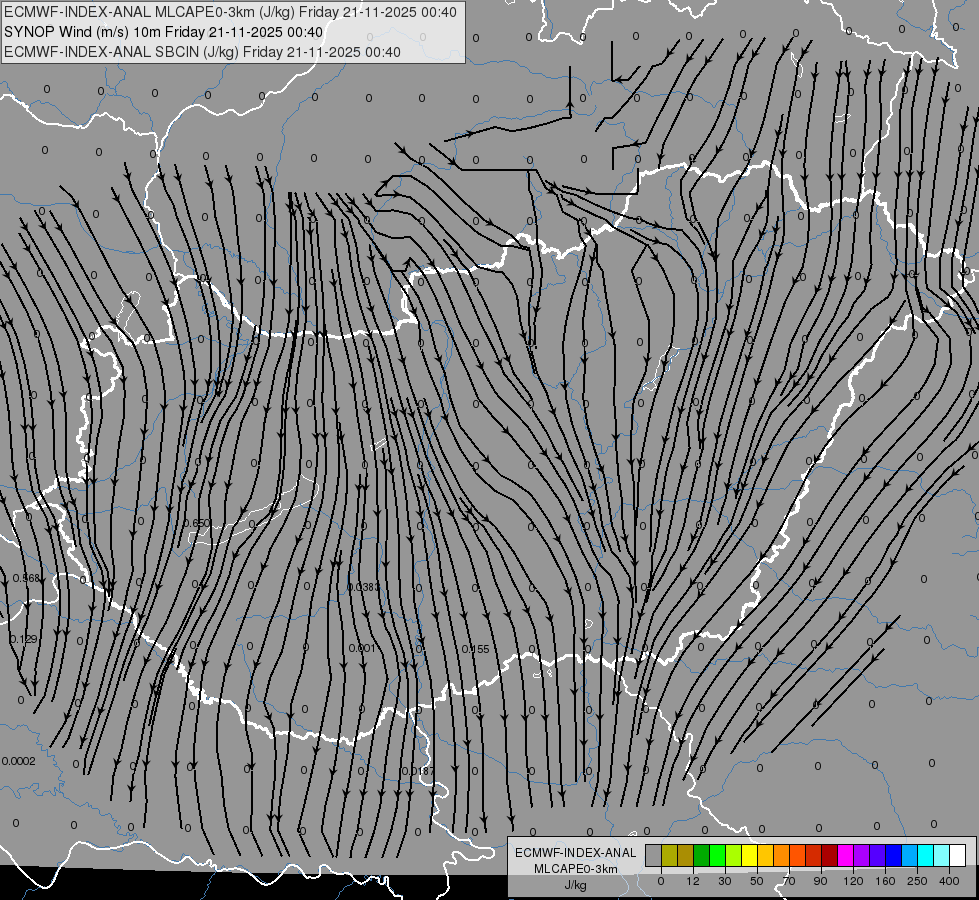Click the 0.129 value on the map

pyautogui.click(x=24, y=639)
